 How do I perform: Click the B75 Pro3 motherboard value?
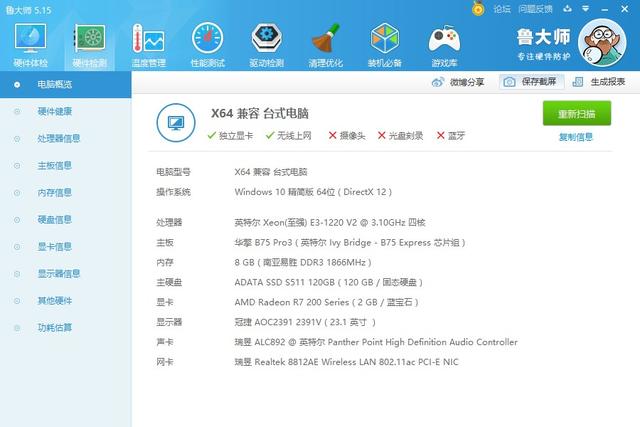[x=350, y=242]
